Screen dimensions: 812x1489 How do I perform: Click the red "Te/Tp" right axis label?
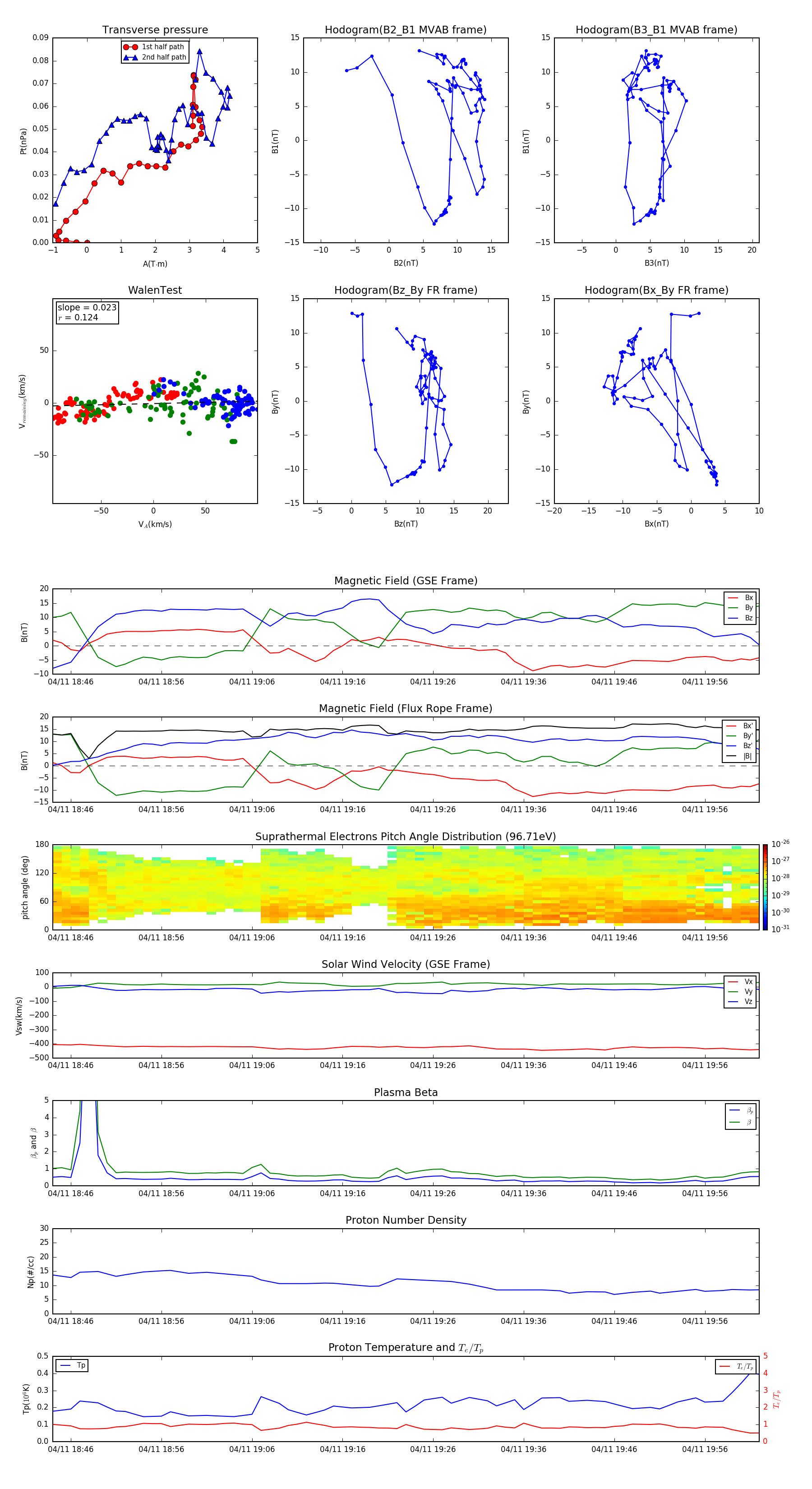click(x=777, y=1399)
